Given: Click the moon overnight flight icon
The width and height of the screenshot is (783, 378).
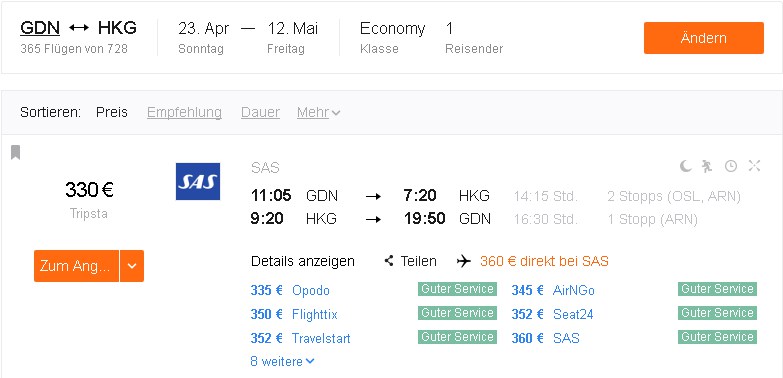Looking at the screenshot, I should pyautogui.click(x=686, y=166).
